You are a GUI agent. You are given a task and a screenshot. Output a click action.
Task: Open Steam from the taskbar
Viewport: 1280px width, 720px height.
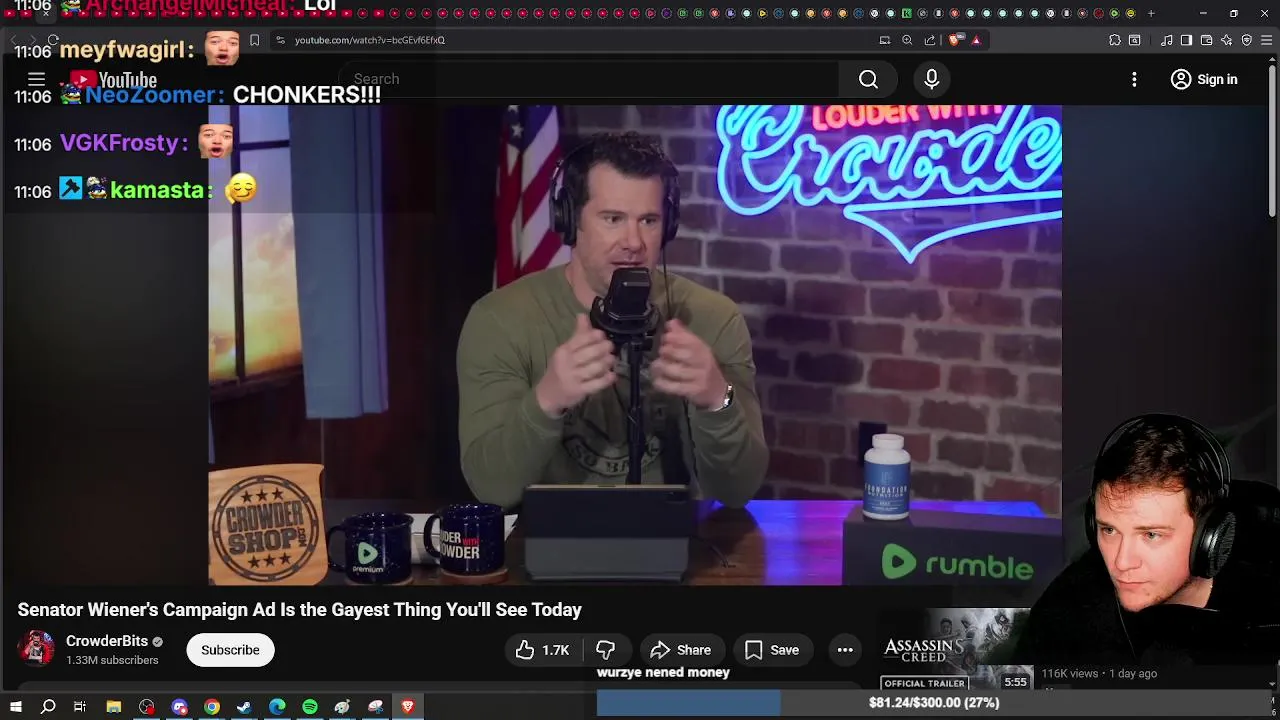pyautogui.click(x=244, y=707)
